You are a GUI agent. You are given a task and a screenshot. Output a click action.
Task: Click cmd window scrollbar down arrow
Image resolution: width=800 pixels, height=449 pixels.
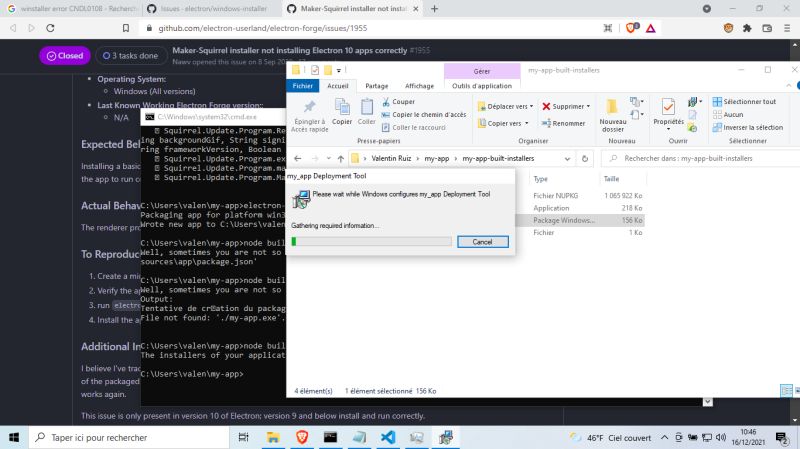(x=708, y=402)
